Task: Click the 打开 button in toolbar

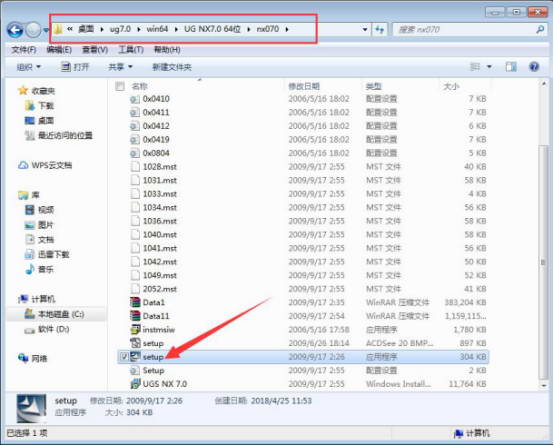Action: 75,67
